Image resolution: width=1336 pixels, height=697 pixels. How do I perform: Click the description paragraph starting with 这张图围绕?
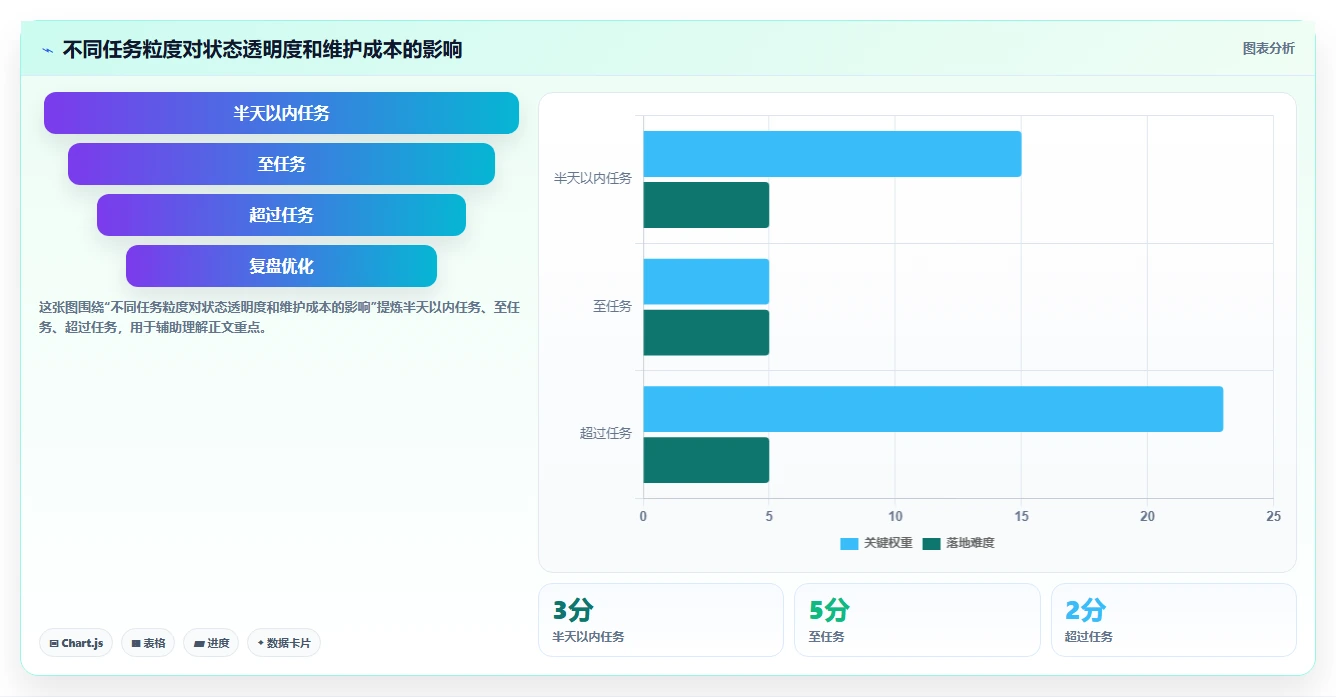click(x=279, y=317)
